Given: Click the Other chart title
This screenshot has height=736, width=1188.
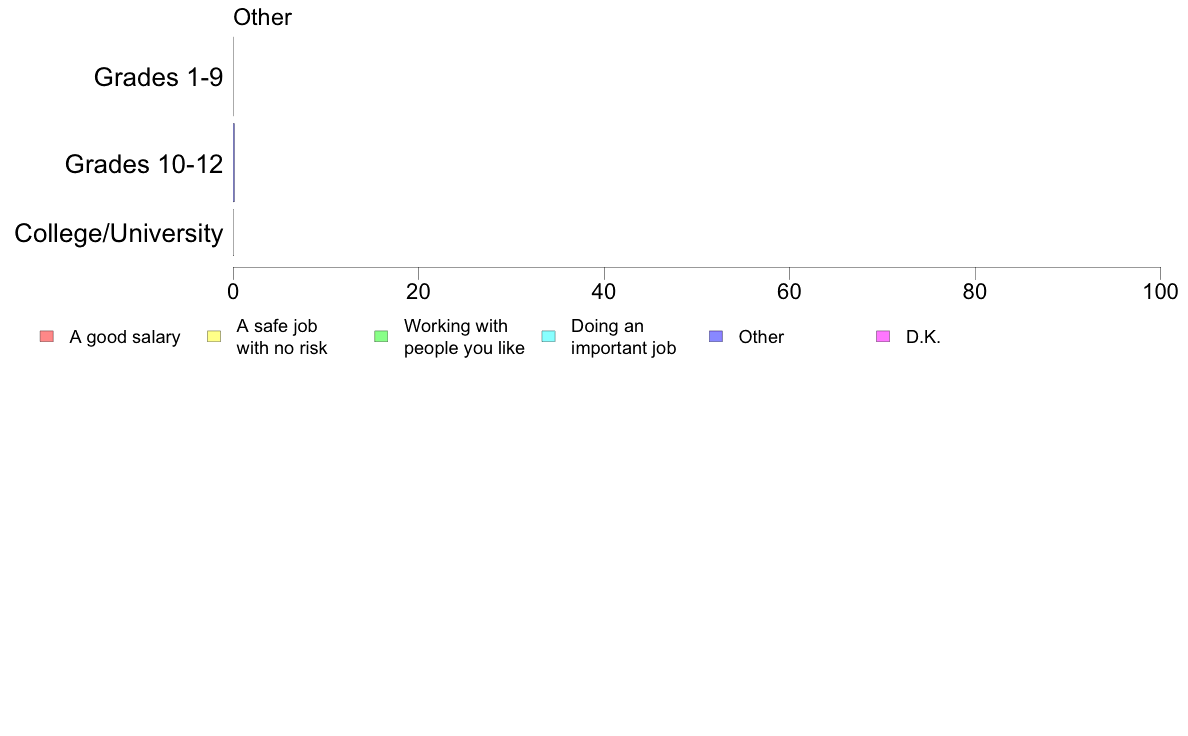Looking at the screenshot, I should (262, 17).
